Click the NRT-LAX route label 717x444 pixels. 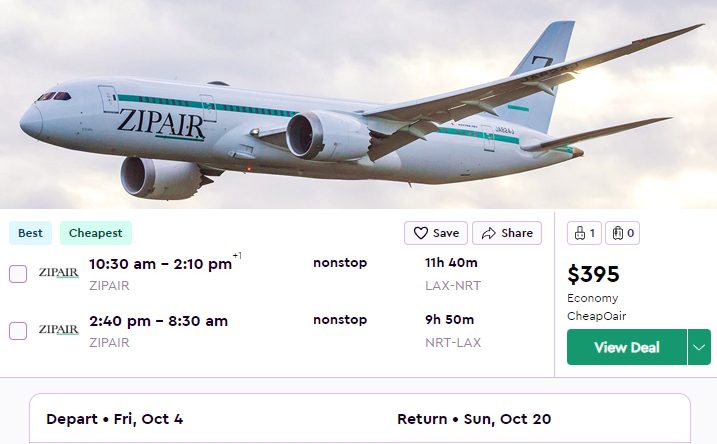(x=452, y=343)
